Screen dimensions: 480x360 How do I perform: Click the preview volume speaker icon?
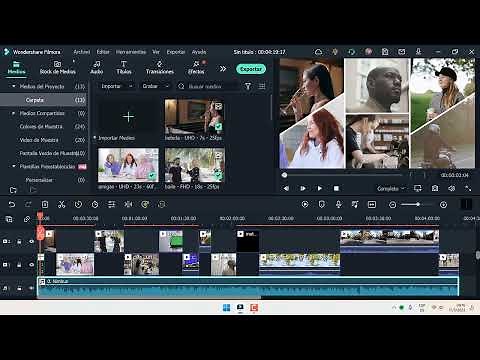pos(452,188)
